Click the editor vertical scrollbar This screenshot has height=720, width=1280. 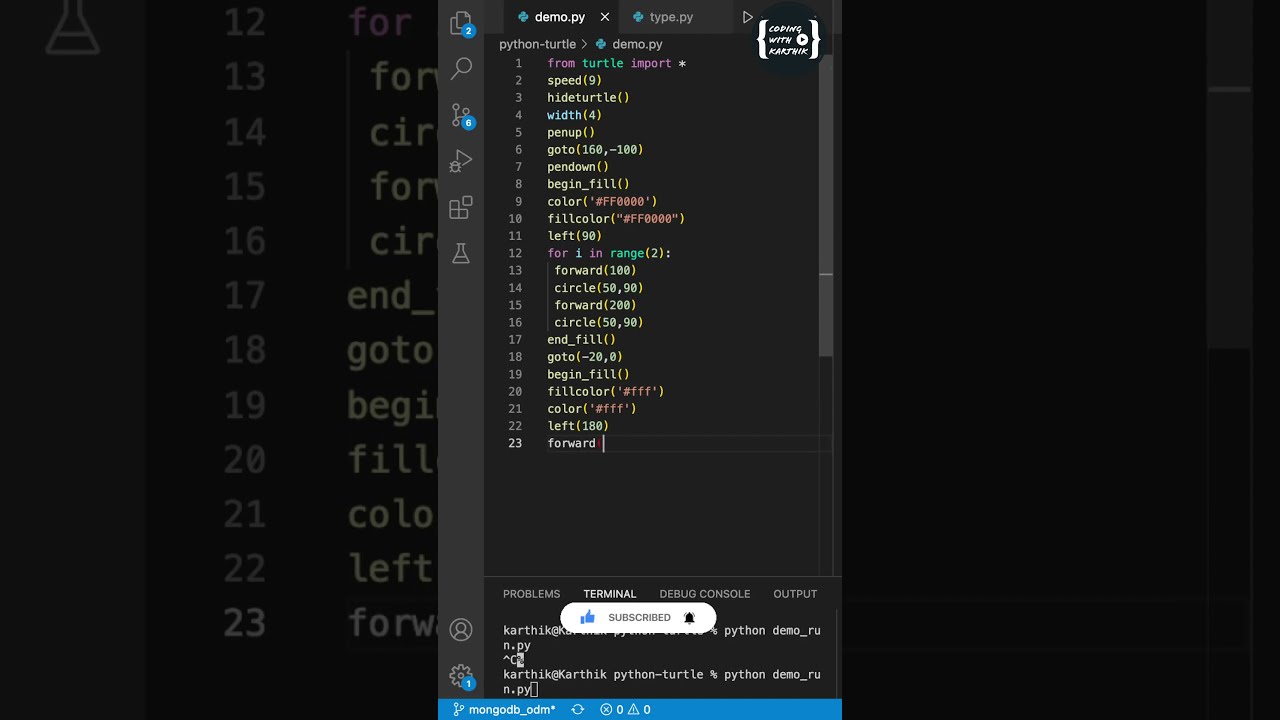click(826, 210)
